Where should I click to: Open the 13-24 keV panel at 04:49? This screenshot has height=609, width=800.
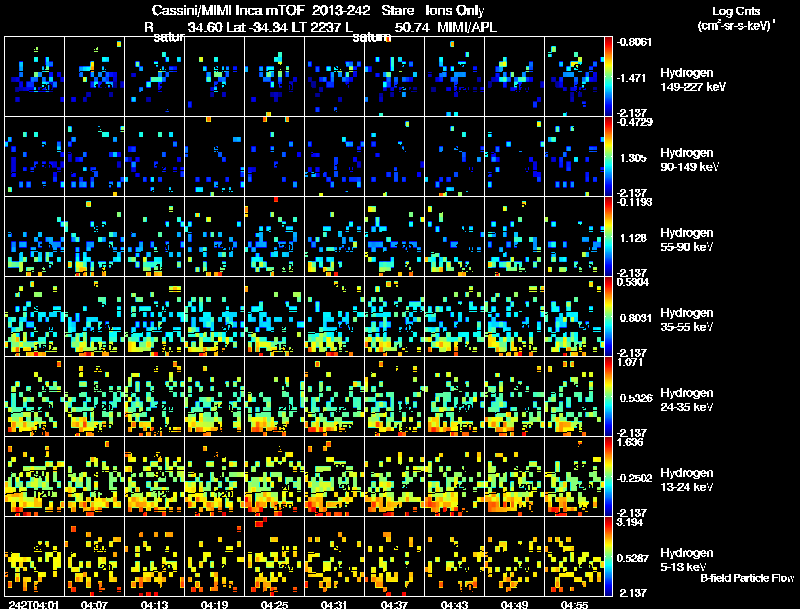[x=514, y=476]
